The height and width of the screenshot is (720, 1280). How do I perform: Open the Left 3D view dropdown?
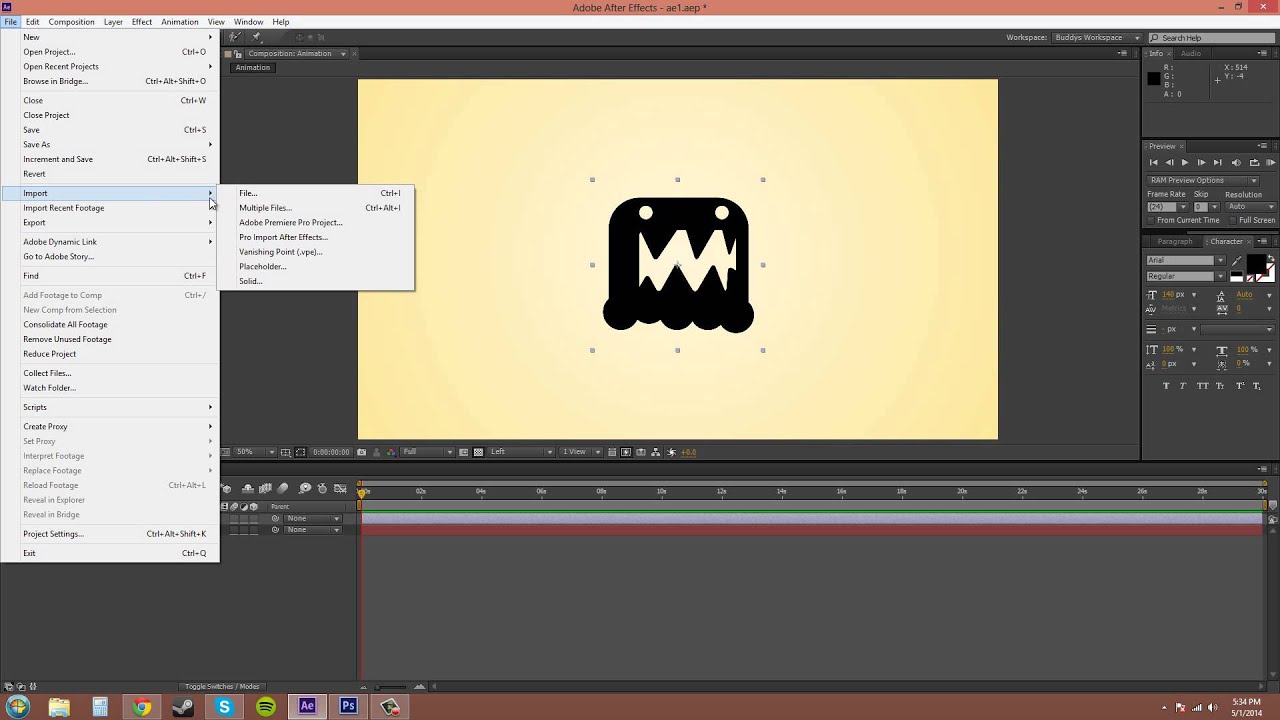point(520,452)
